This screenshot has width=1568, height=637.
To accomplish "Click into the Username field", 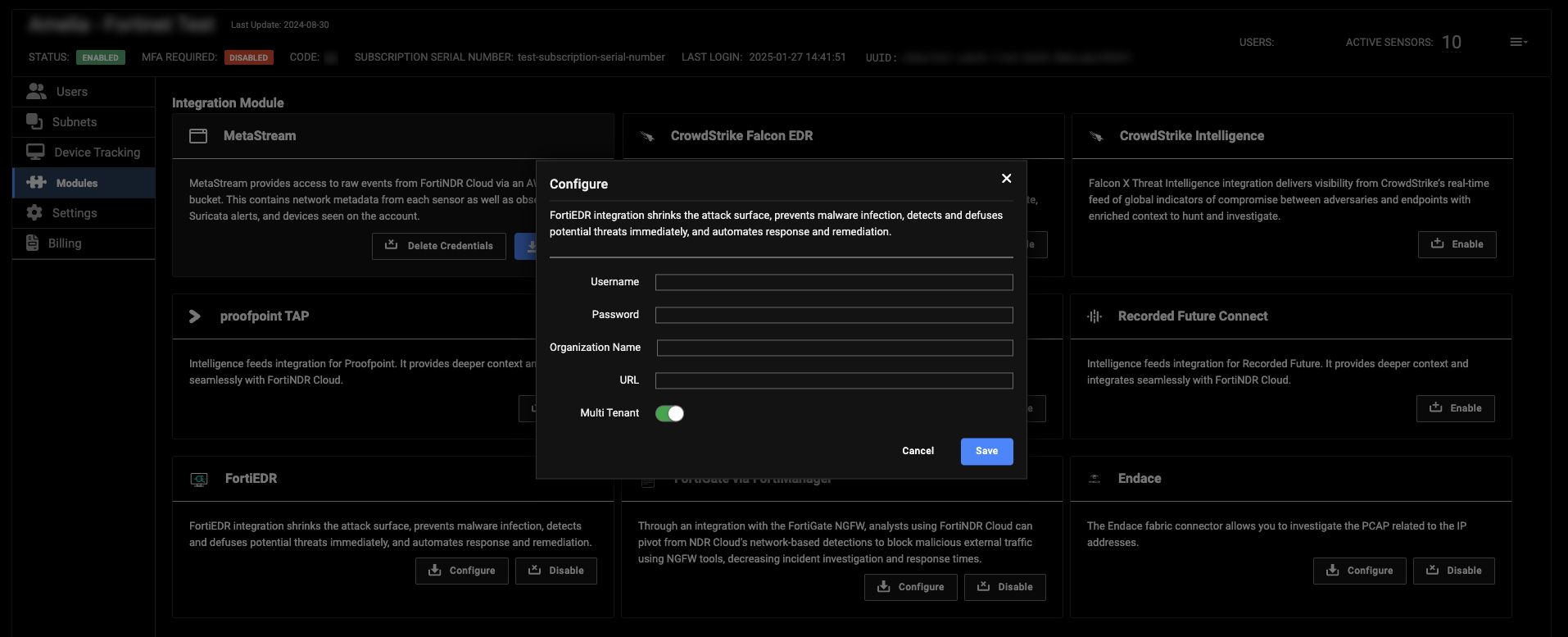I will click(x=833, y=282).
